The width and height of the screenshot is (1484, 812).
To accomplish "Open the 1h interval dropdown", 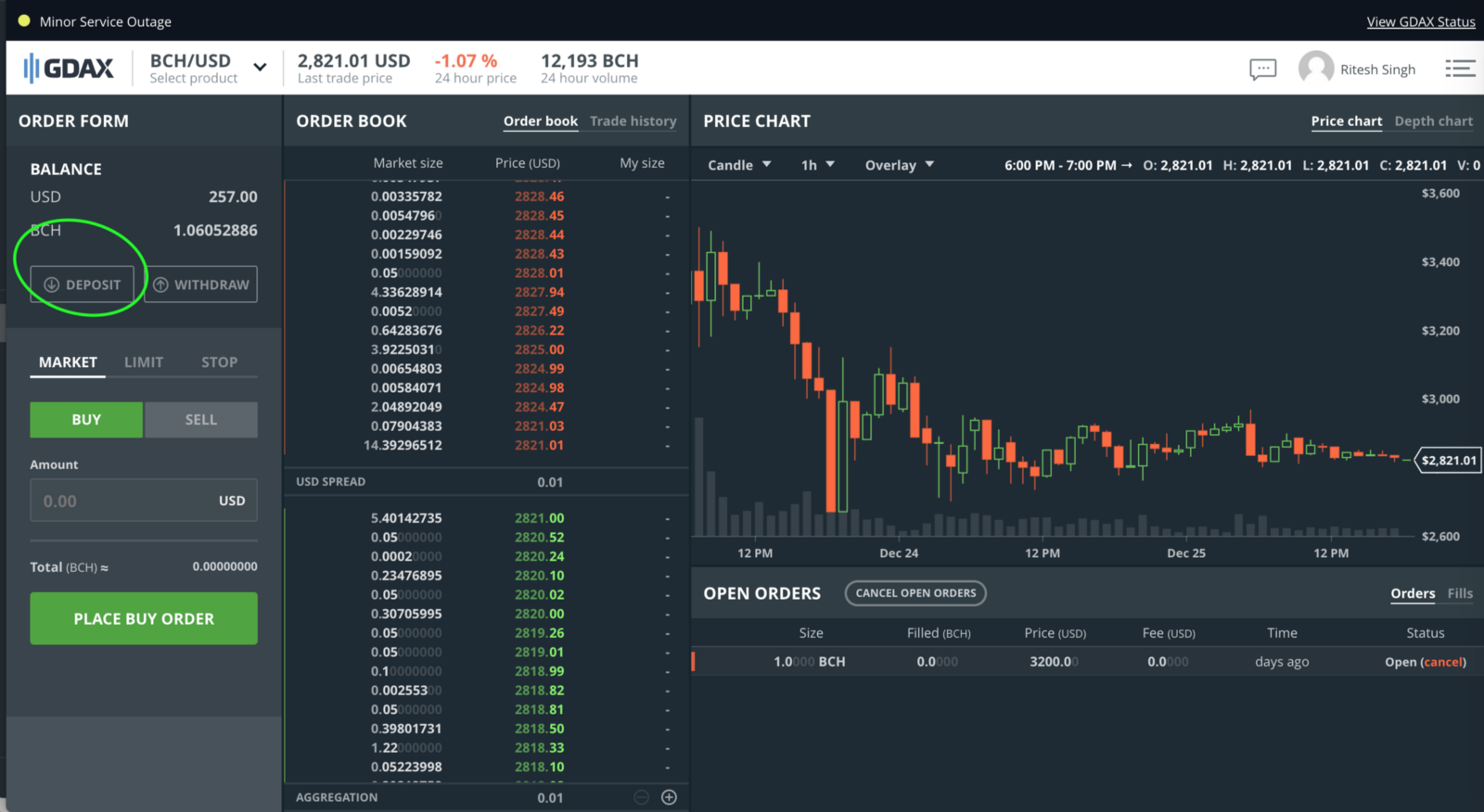I will [818, 165].
